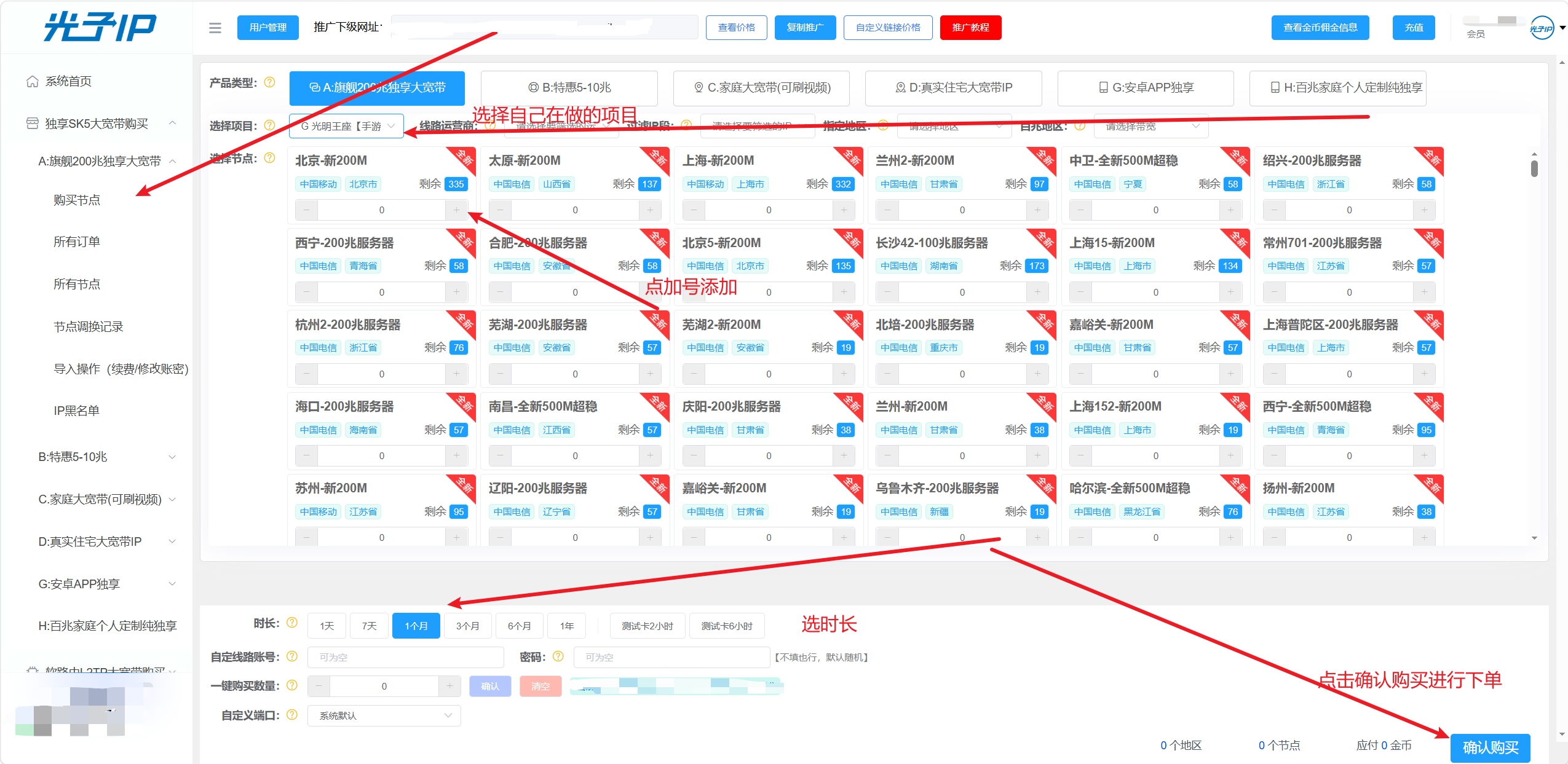Click help icon next to 指定地区
Screen dimensions: 1568x764
pos(883,125)
